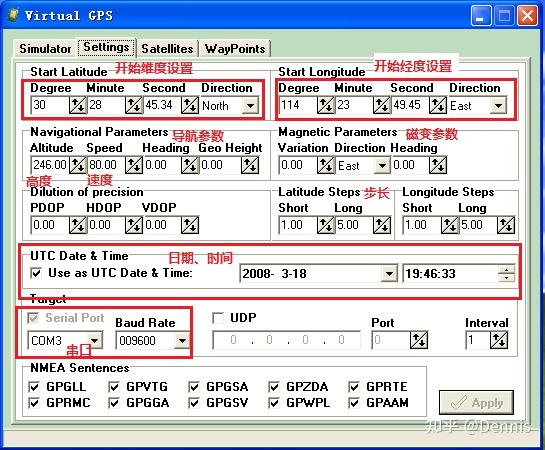Expand the COM3 serial port dropdown
Screen dimensions: 545x450
pyautogui.click(x=94, y=341)
